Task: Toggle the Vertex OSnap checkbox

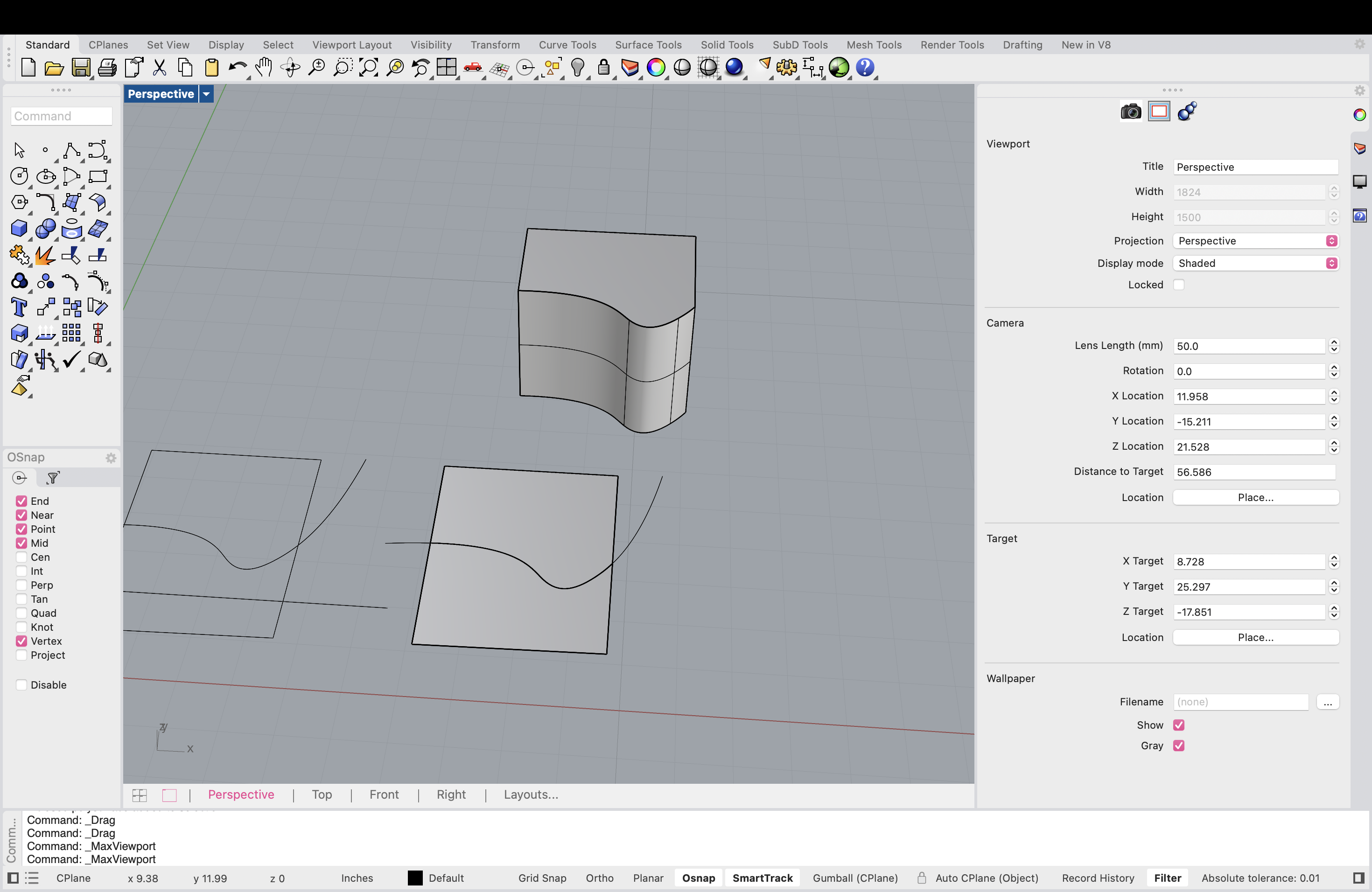Action: (x=22, y=641)
